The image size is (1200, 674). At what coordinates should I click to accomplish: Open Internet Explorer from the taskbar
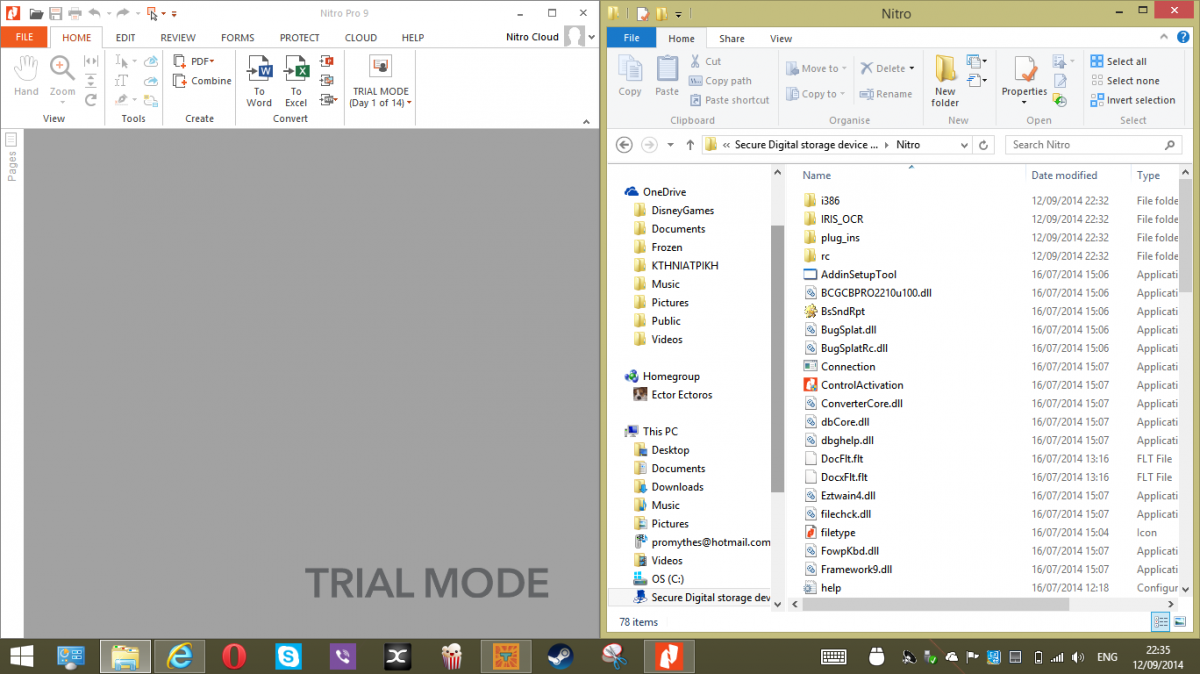(180, 656)
